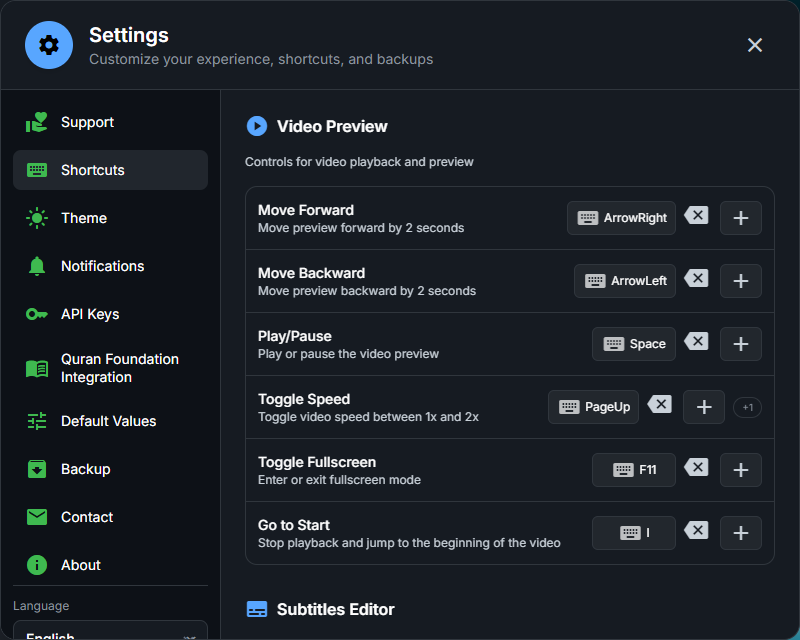Click the Subtitles Editor heading
Image resolution: width=800 pixels, height=640 pixels.
pyautogui.click(x=335, y=609)
